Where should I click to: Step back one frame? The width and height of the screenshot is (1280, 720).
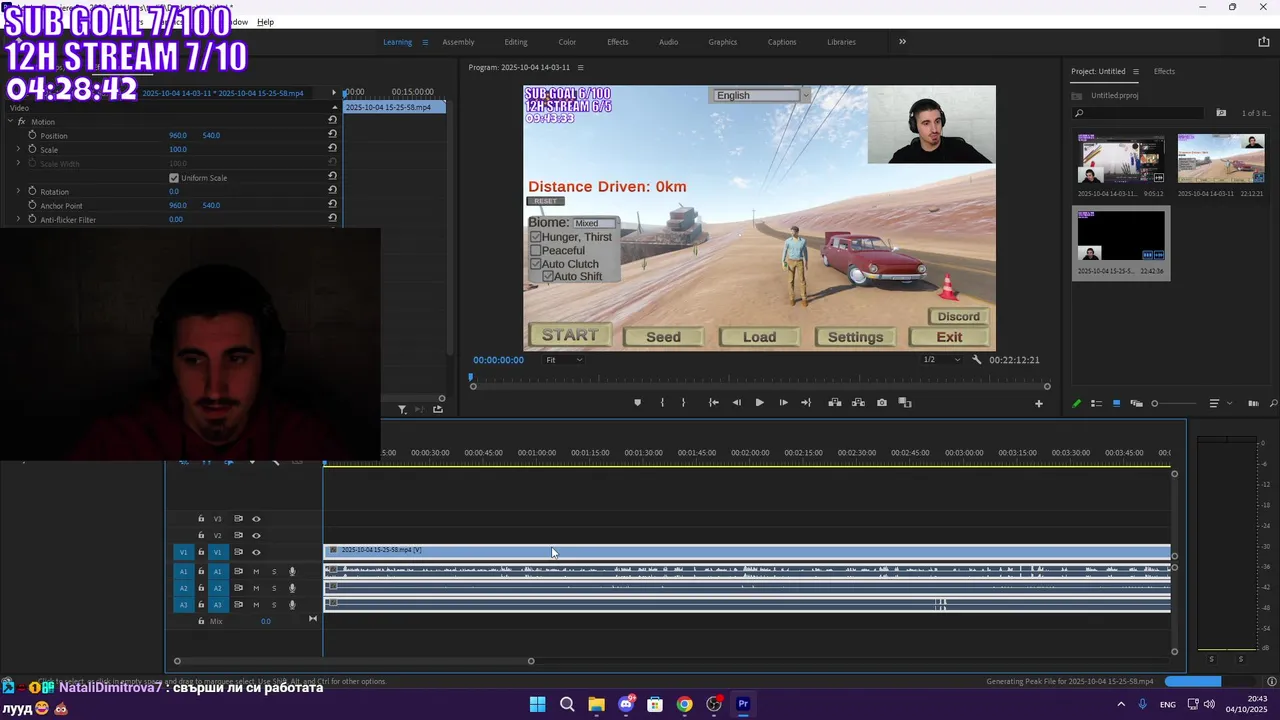coord(737,403)
